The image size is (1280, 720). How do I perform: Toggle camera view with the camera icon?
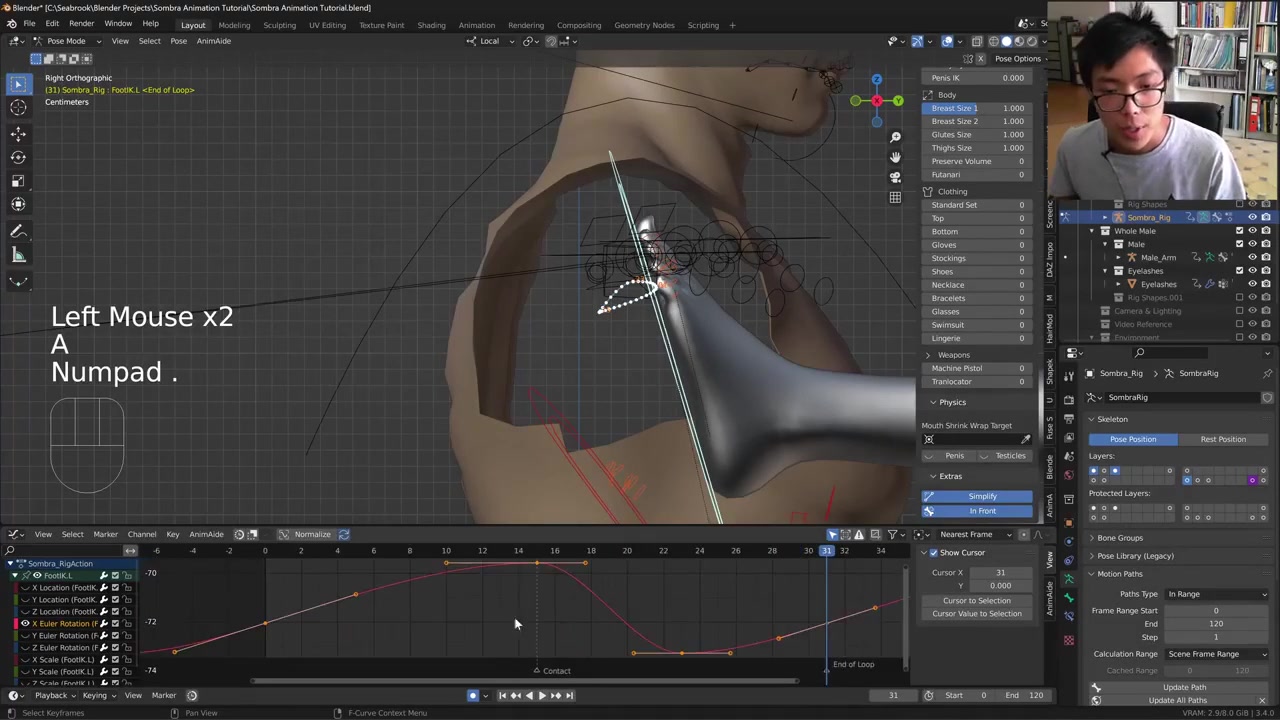tap(895, 177)
